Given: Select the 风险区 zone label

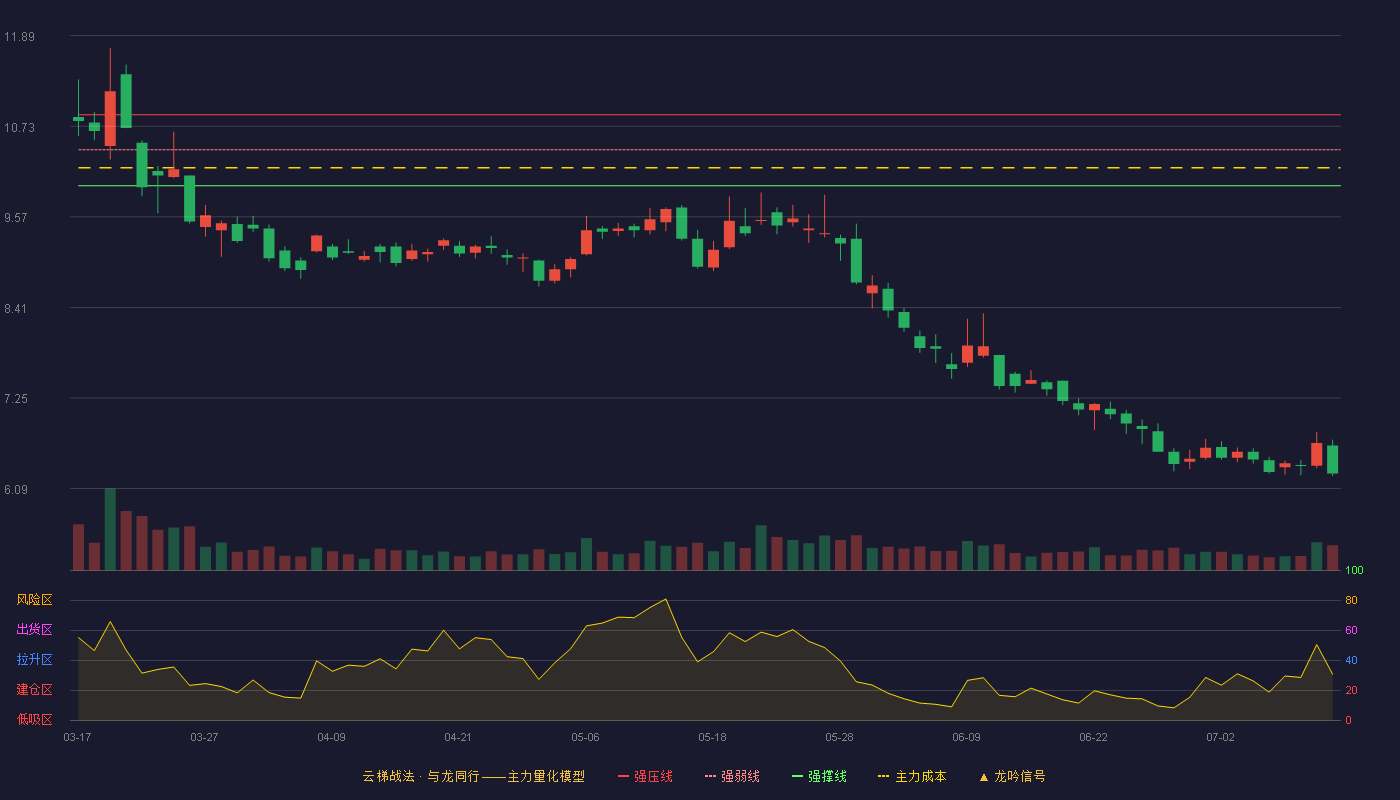Looking at the screenshot, I should coord(34,600).
